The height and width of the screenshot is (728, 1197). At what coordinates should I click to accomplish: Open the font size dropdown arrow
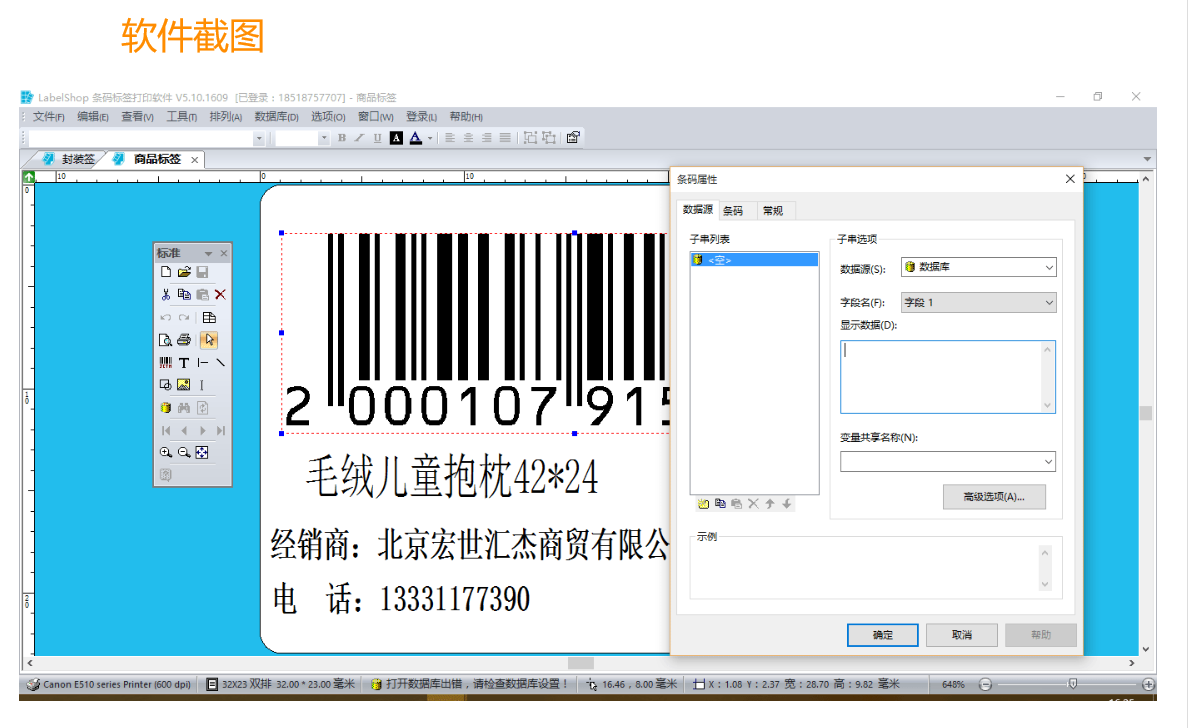(x=324, y=138)
